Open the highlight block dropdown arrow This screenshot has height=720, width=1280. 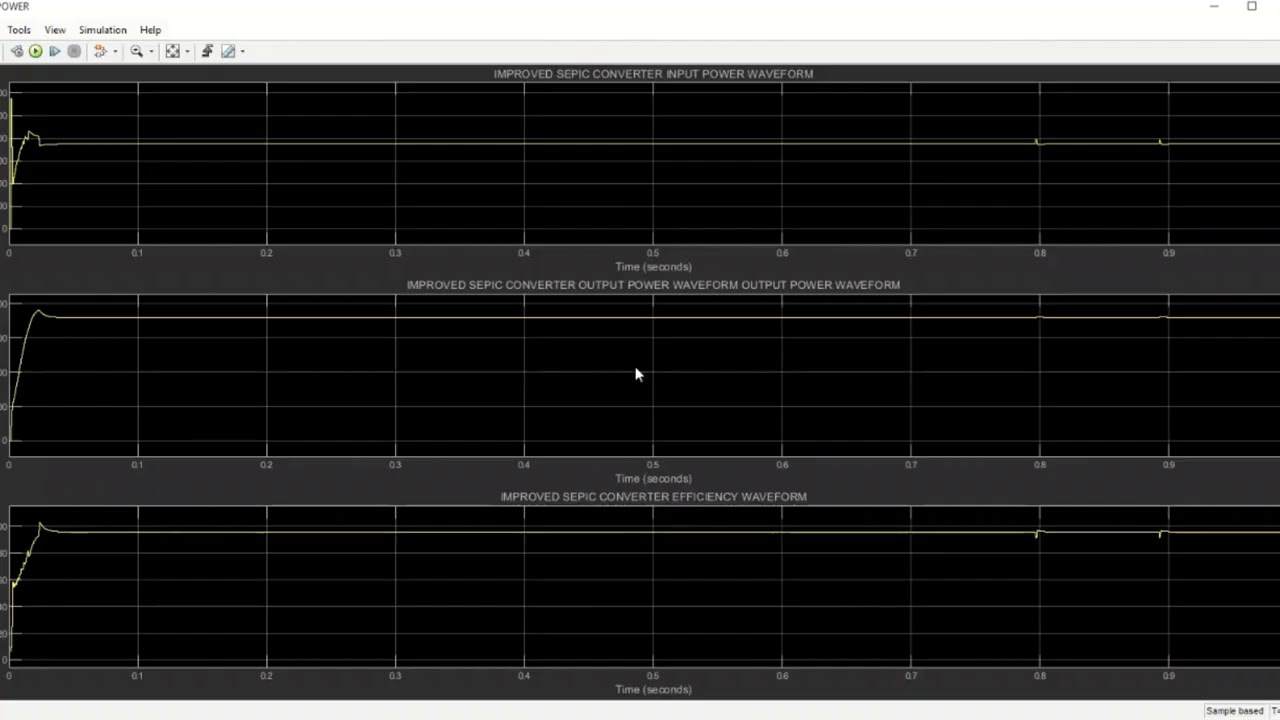coord(116,51)
